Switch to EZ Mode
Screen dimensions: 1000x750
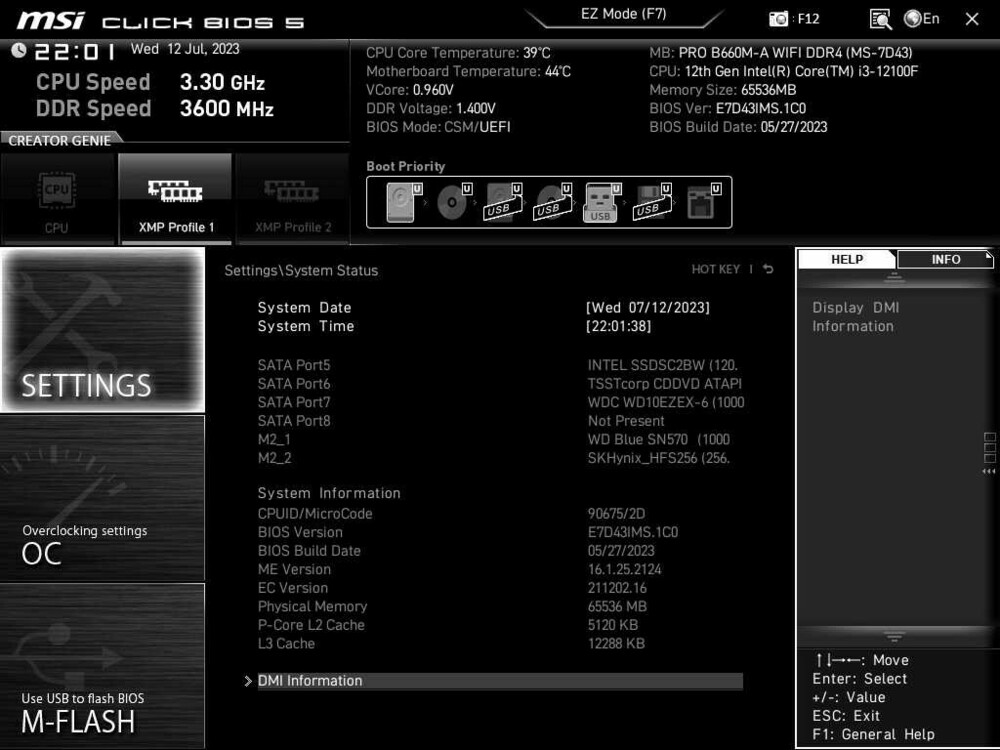pyautogui.click(x=624, y=13)
